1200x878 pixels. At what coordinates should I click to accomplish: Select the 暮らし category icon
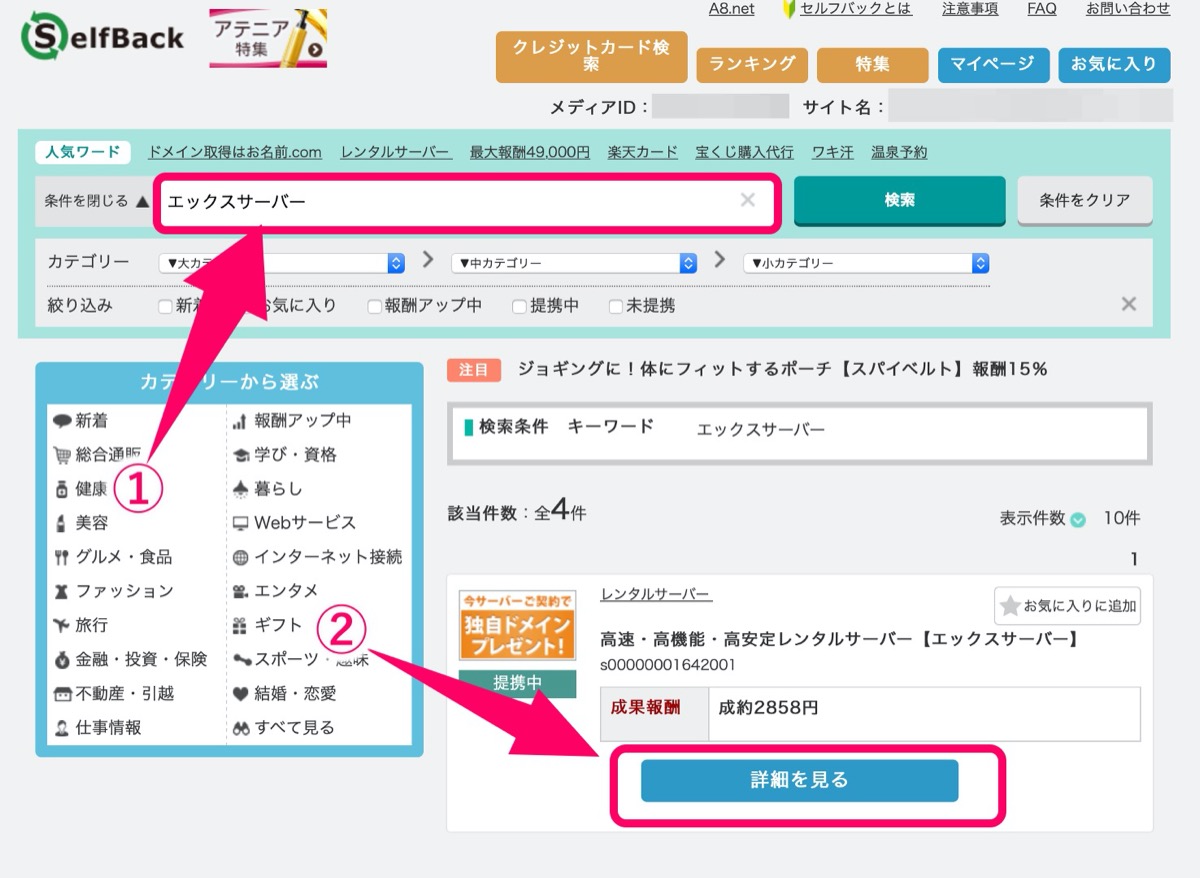coord(240,489)
